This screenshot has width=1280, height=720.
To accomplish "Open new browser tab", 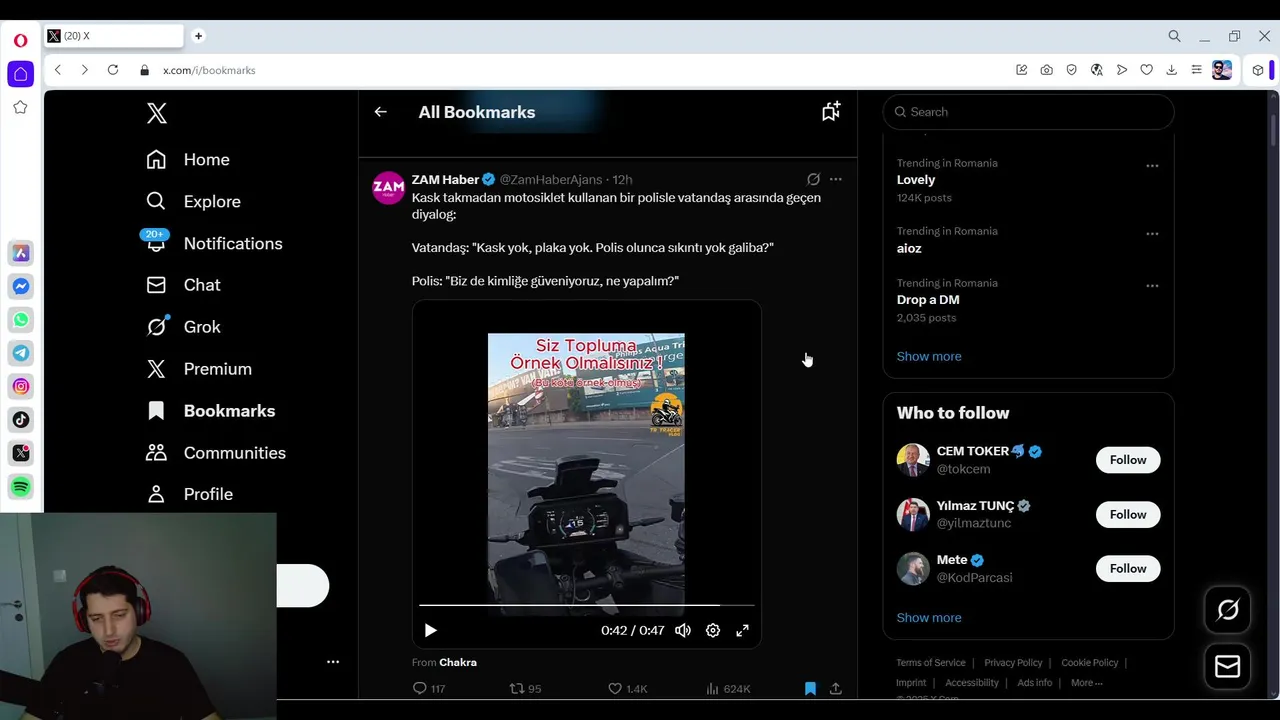I will [198, 36].
